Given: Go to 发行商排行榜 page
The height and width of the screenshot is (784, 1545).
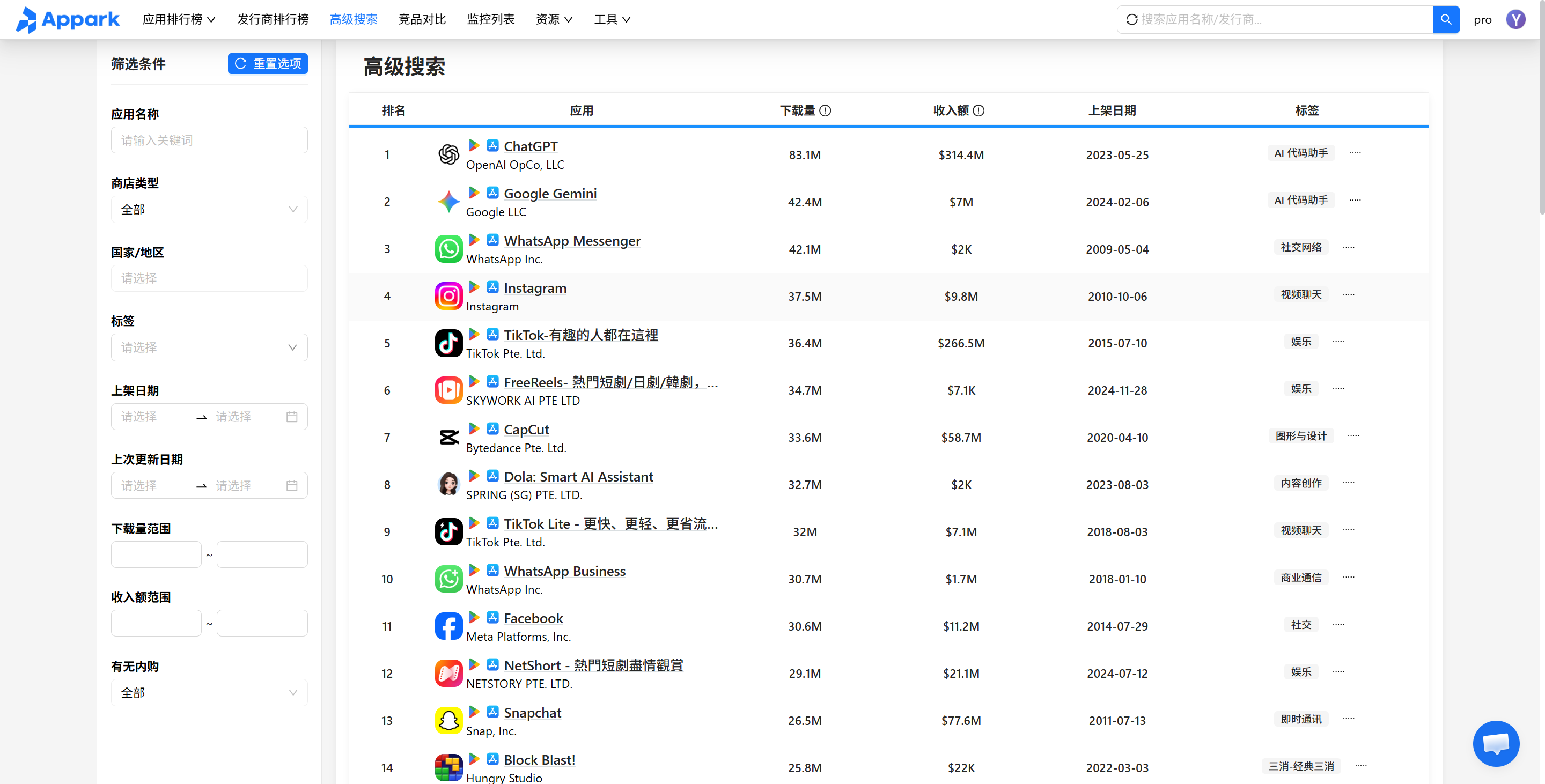Looking at the screenshot, I should click(273, 19).
